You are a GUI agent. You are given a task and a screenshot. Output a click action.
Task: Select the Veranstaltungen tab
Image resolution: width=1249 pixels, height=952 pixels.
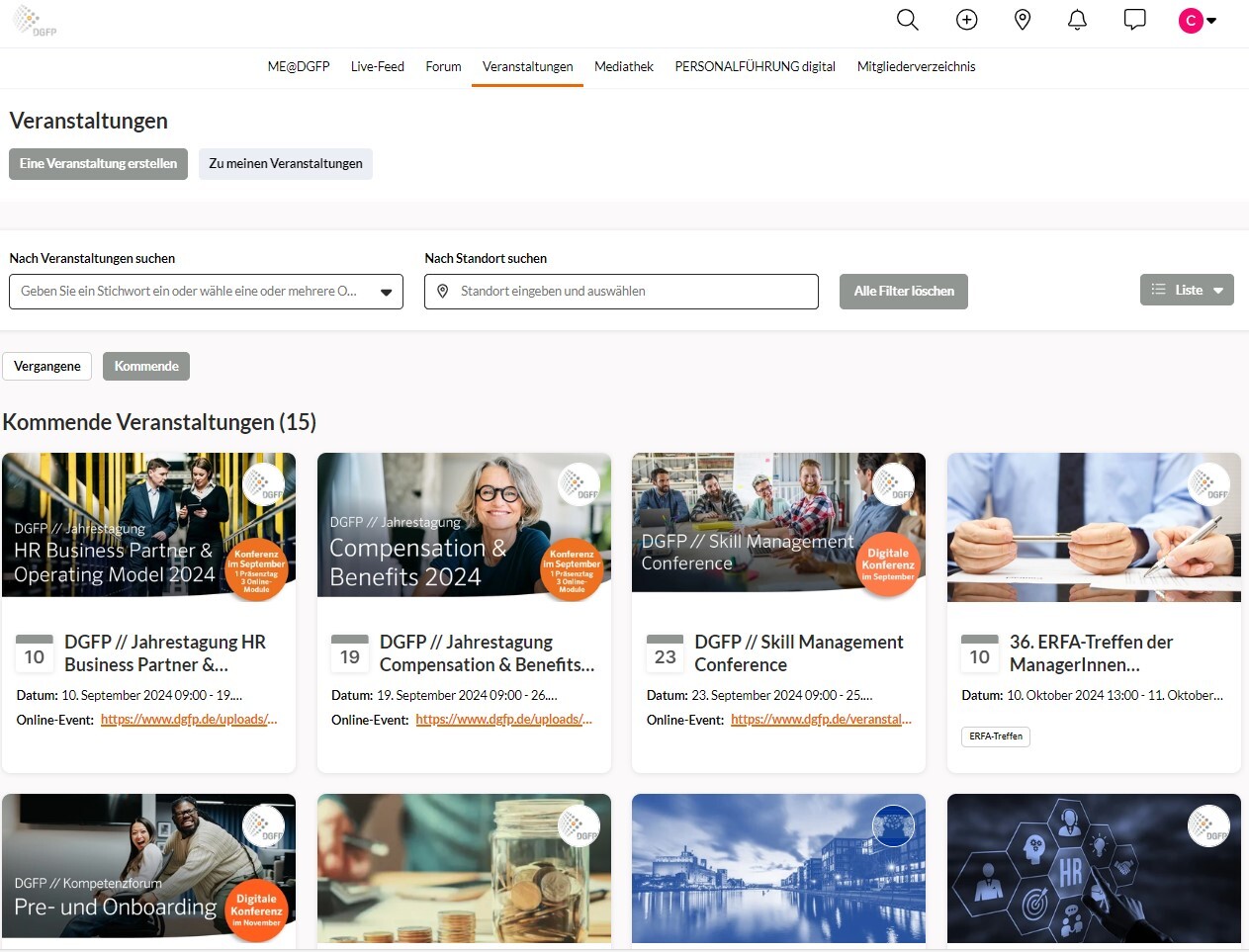(x=528, y=66)
